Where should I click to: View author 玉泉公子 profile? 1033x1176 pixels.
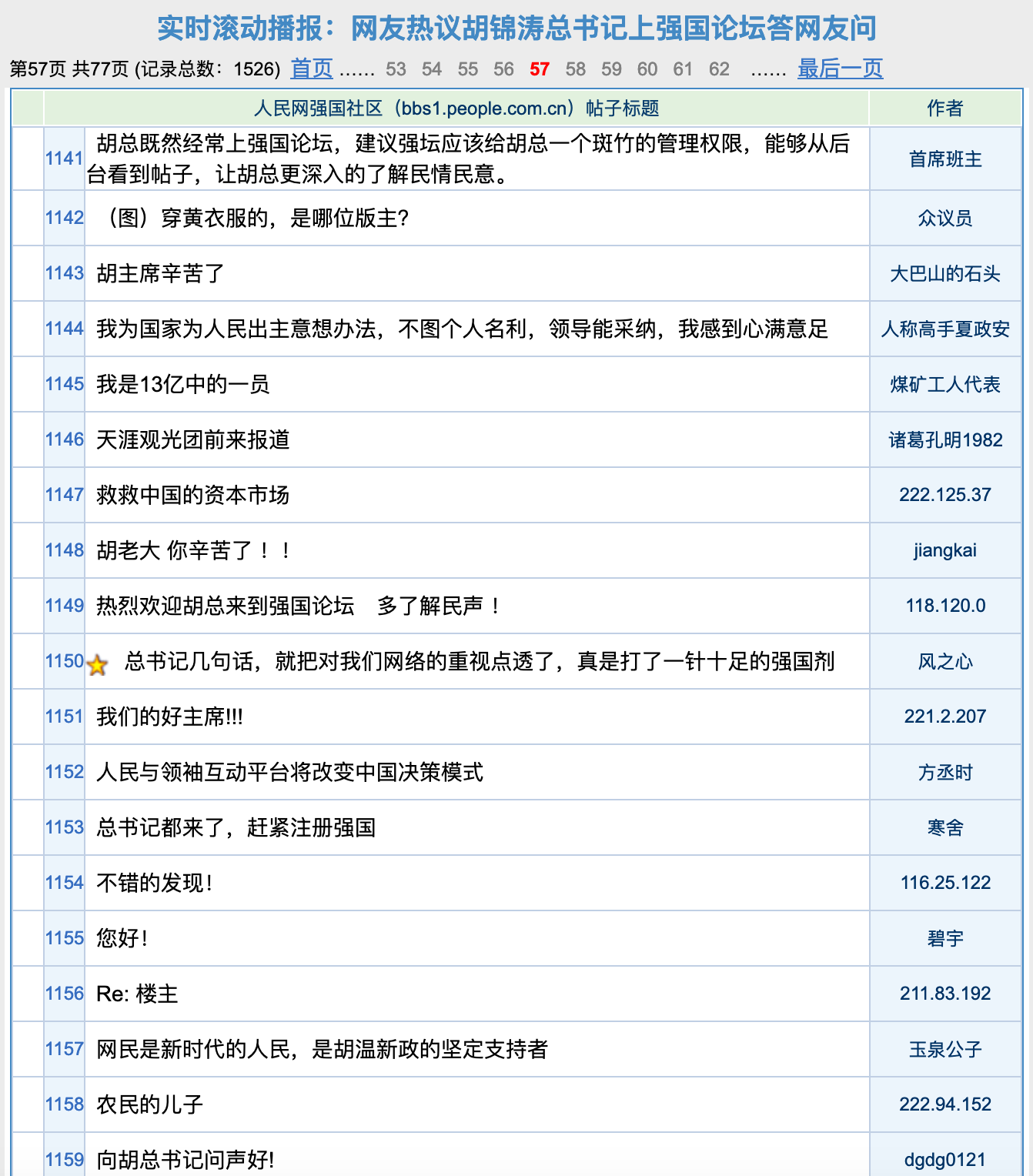(x=945, y=1050)
